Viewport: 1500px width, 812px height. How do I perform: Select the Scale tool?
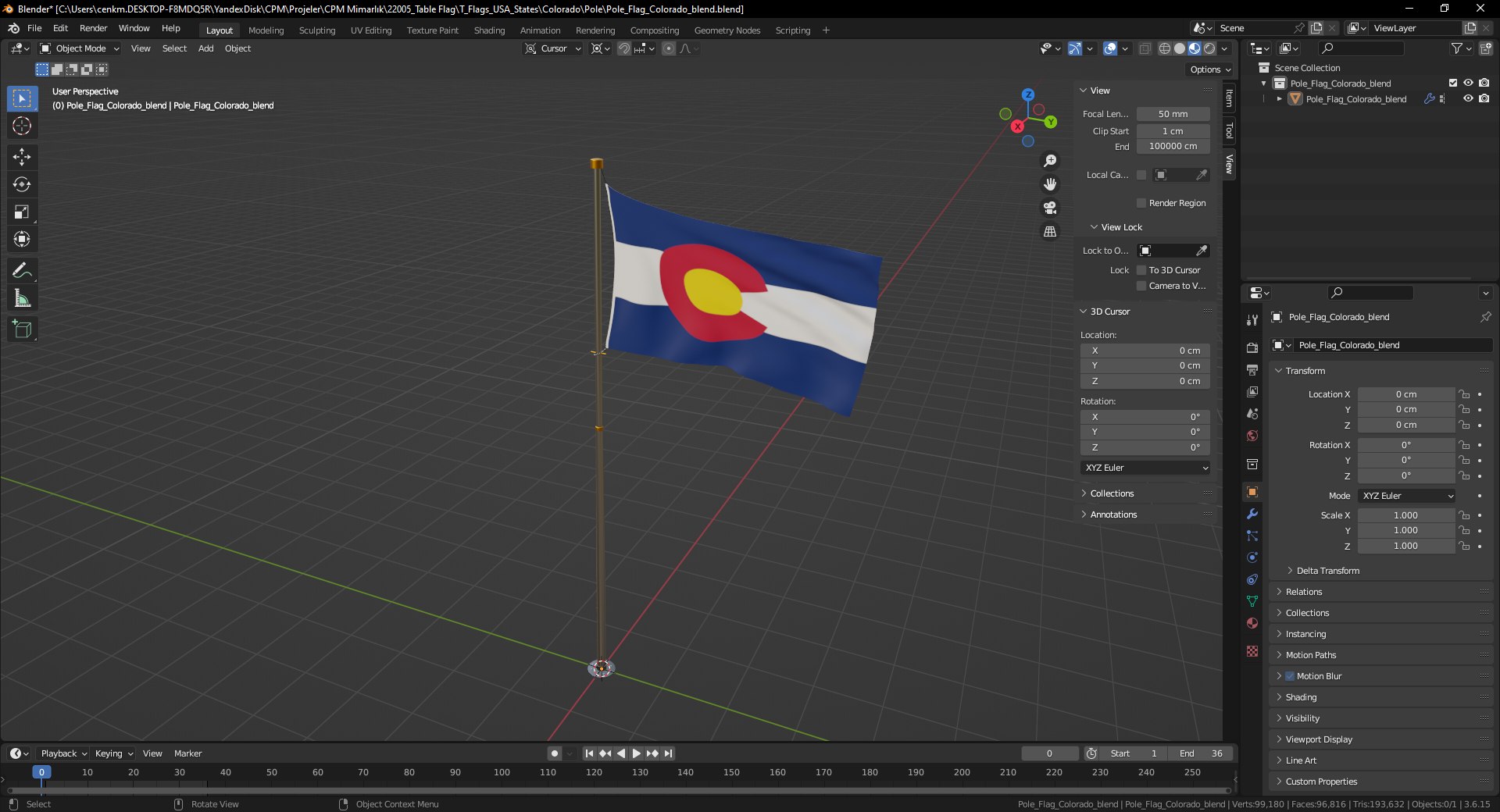click(x=22, y=212)
